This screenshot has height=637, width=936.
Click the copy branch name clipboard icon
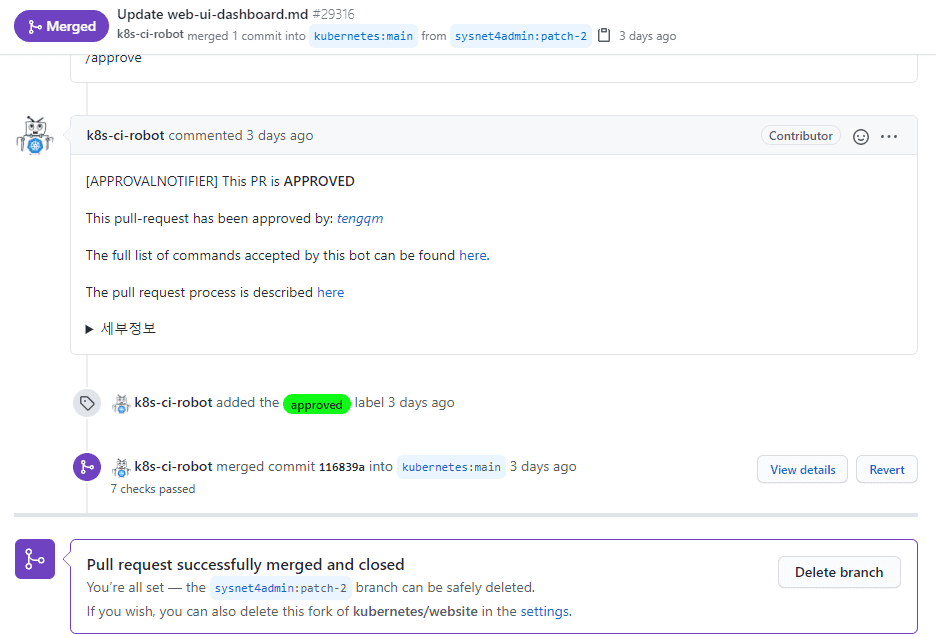pos(604,36)
